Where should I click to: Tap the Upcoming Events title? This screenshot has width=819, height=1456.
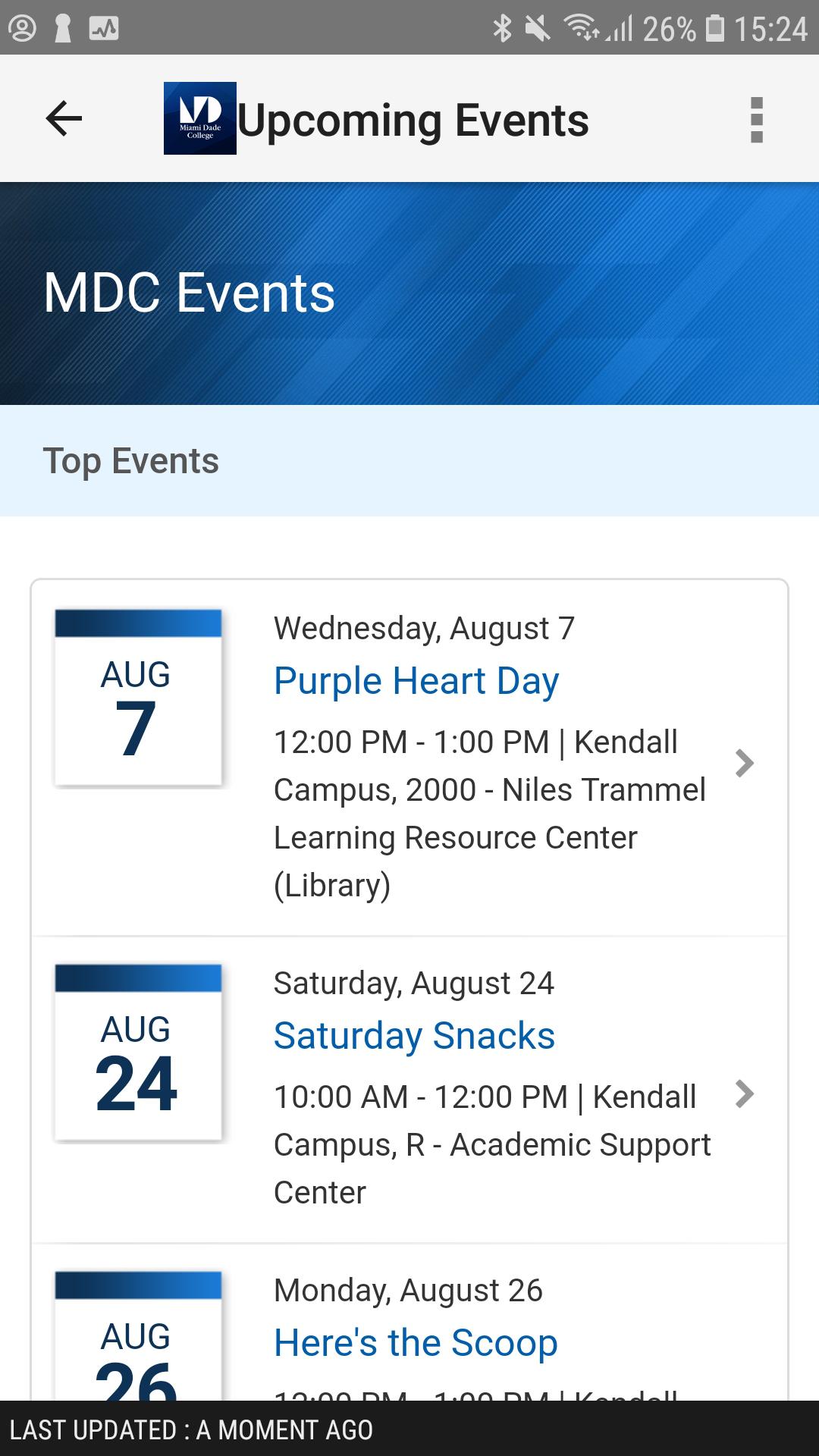(x=413, y=120)
